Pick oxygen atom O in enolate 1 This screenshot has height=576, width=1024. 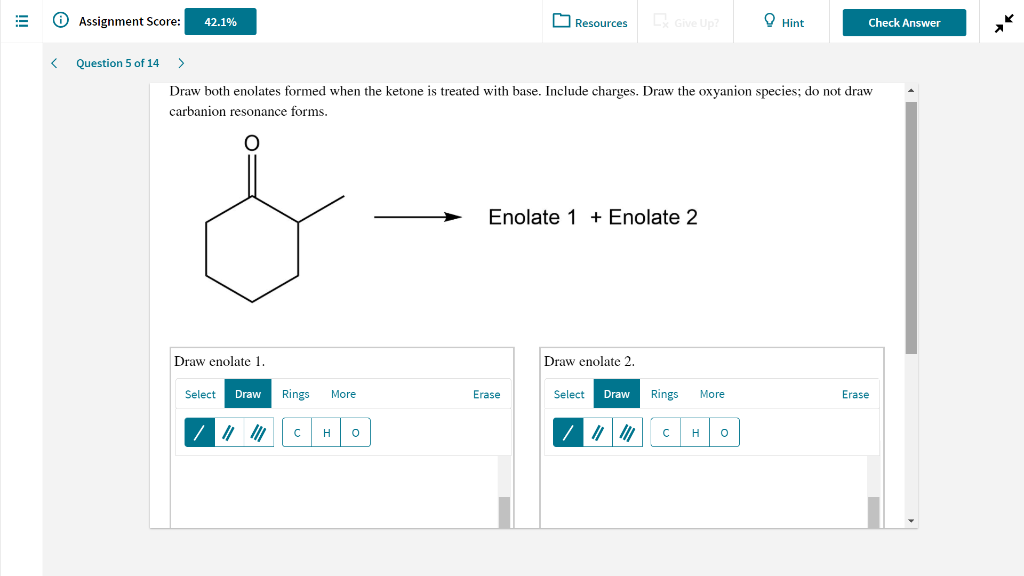coord(355,432)
